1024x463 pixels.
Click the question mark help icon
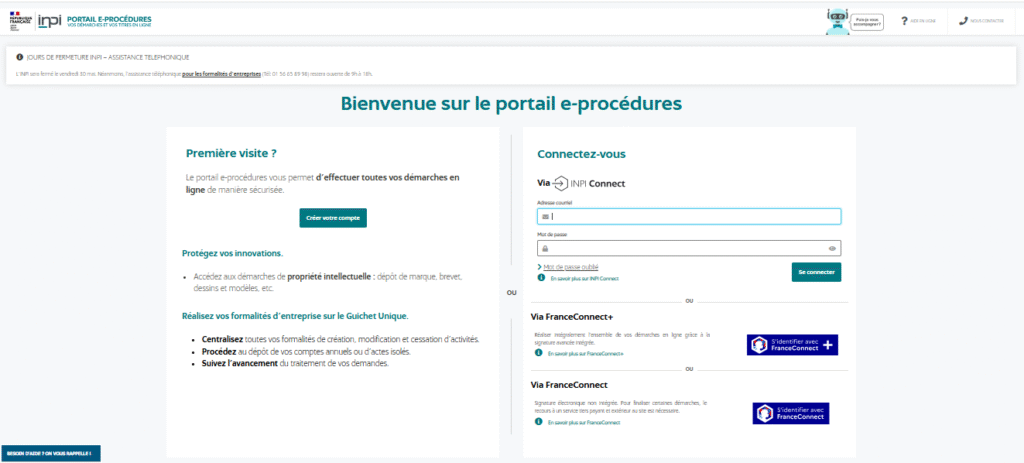(x=904, y=20)
